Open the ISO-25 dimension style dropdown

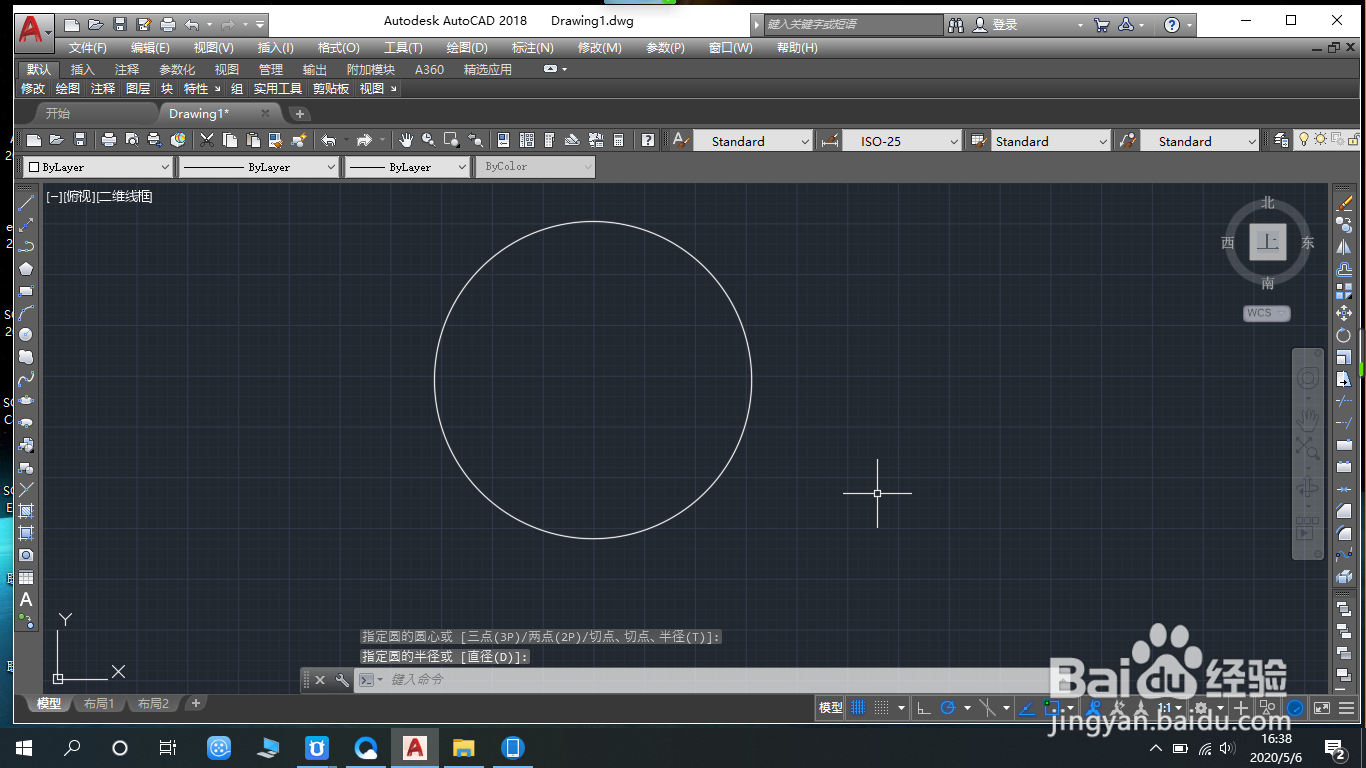(x=902, y=141)
